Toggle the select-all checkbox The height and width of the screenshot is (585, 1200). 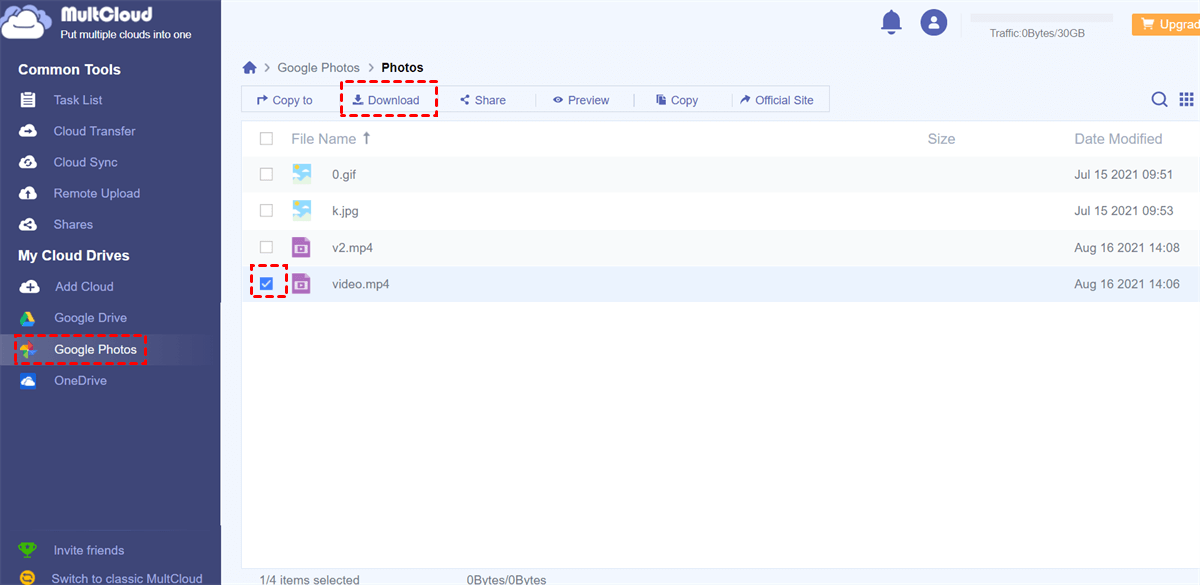tap(266, 139)
